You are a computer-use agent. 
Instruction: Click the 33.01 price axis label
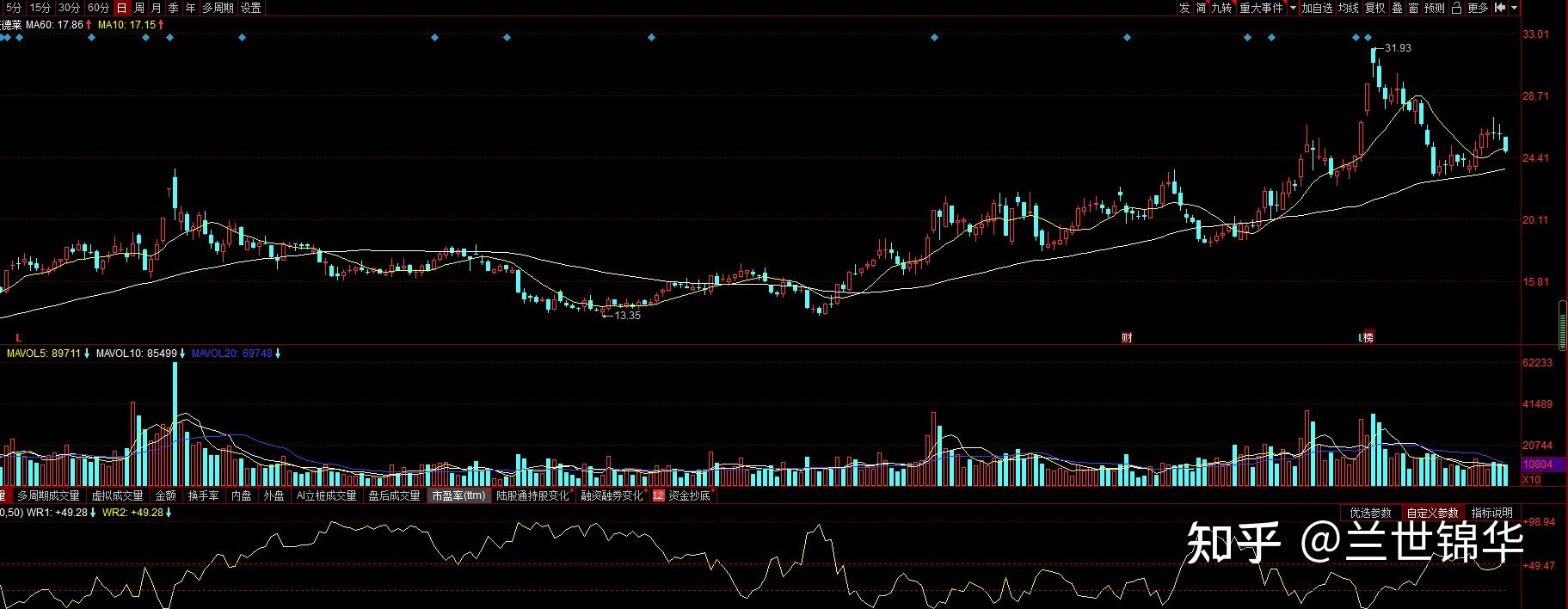coord(1535,34)
